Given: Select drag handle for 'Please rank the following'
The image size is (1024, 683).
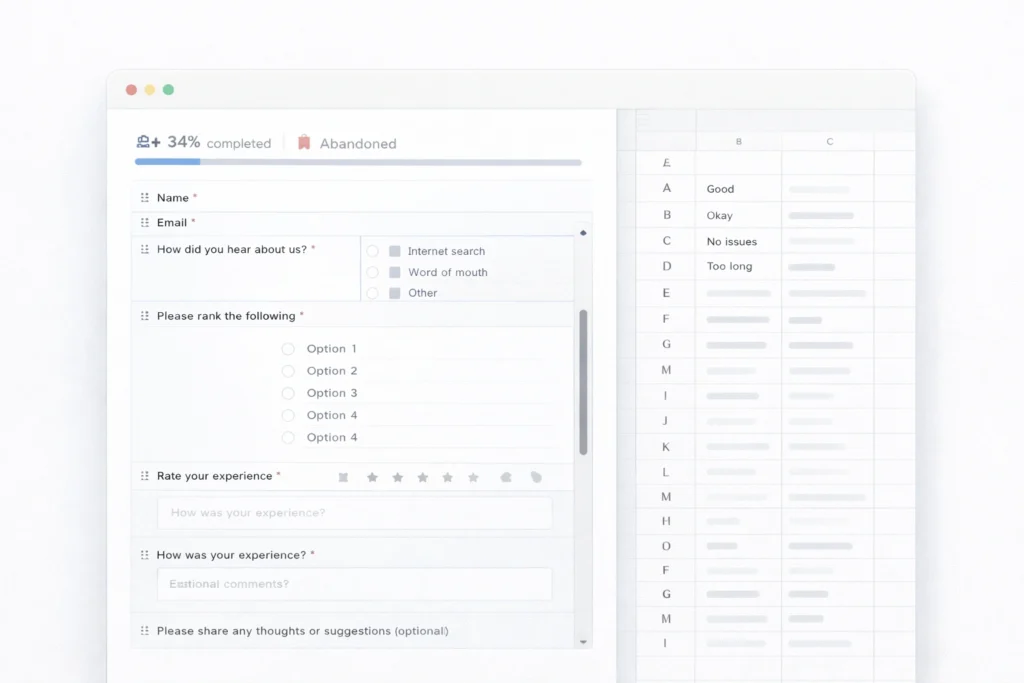Looking at the screenshot, I should pyautogui.click(x=145, y=316).
